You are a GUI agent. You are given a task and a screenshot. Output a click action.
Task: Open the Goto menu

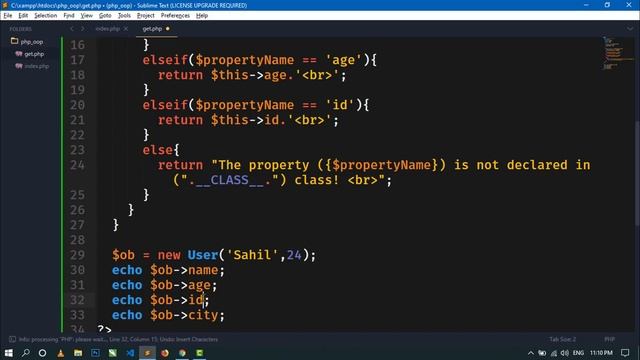[x=105, y=16]
